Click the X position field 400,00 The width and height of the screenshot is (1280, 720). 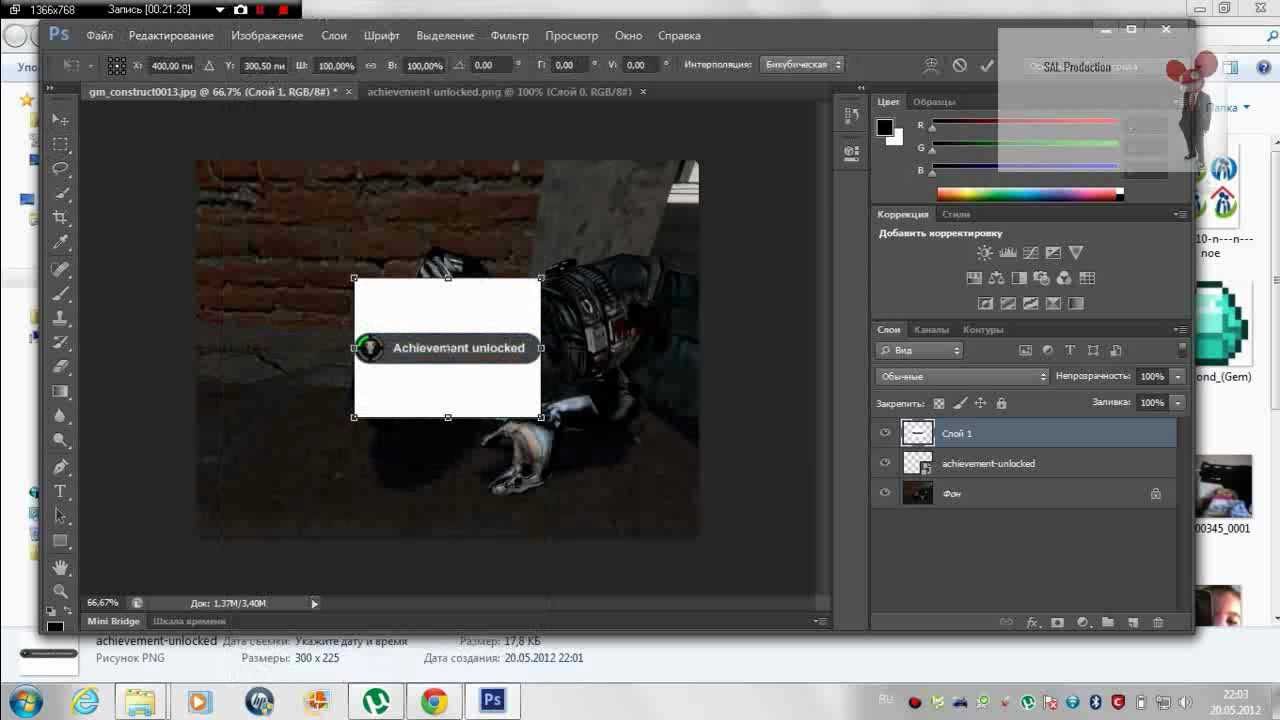(x=171, y=66)
